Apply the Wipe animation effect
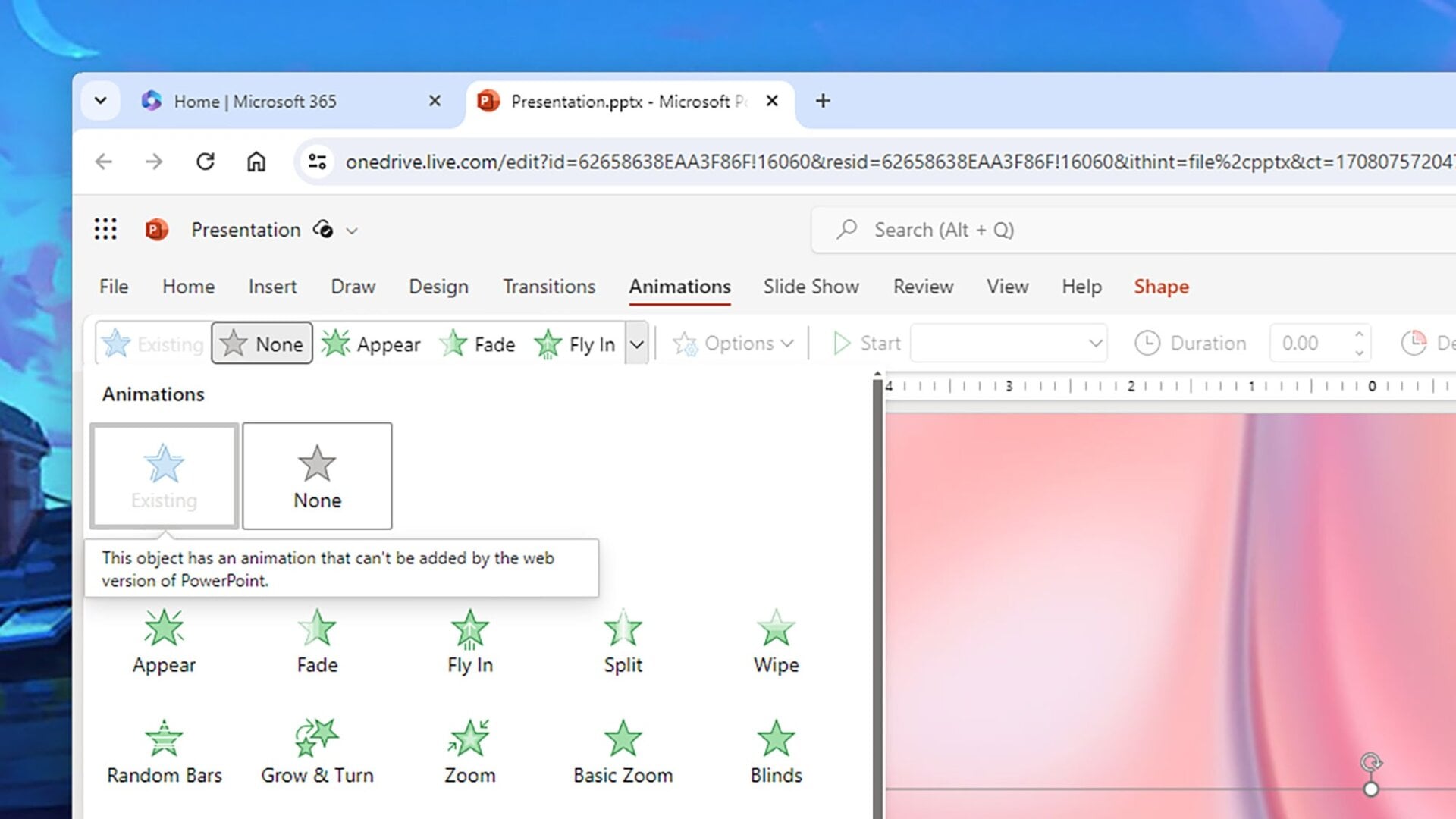This screenshot has width=1456, height=819. coord(775,641)
